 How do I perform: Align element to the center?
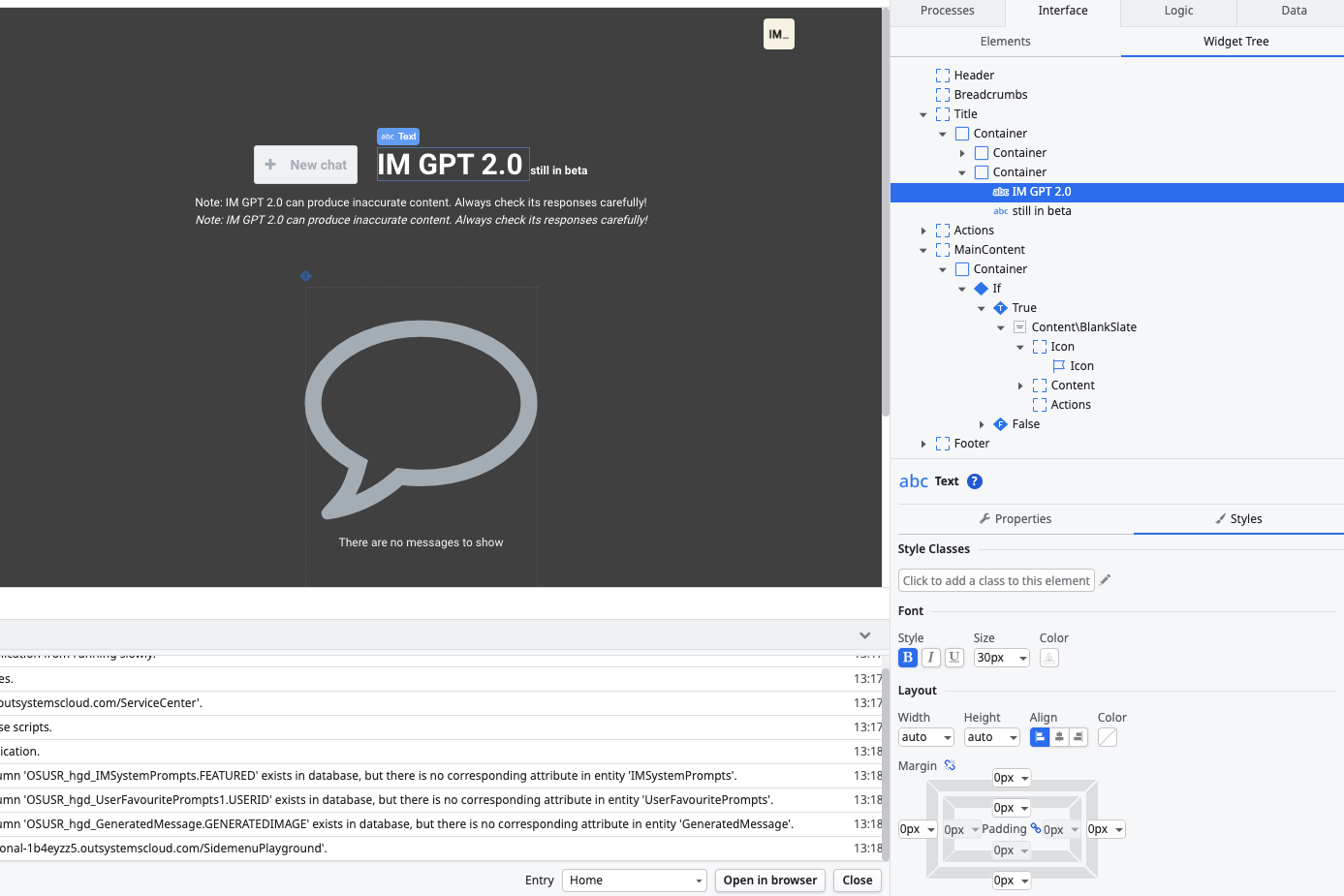tap(1059, 737)
